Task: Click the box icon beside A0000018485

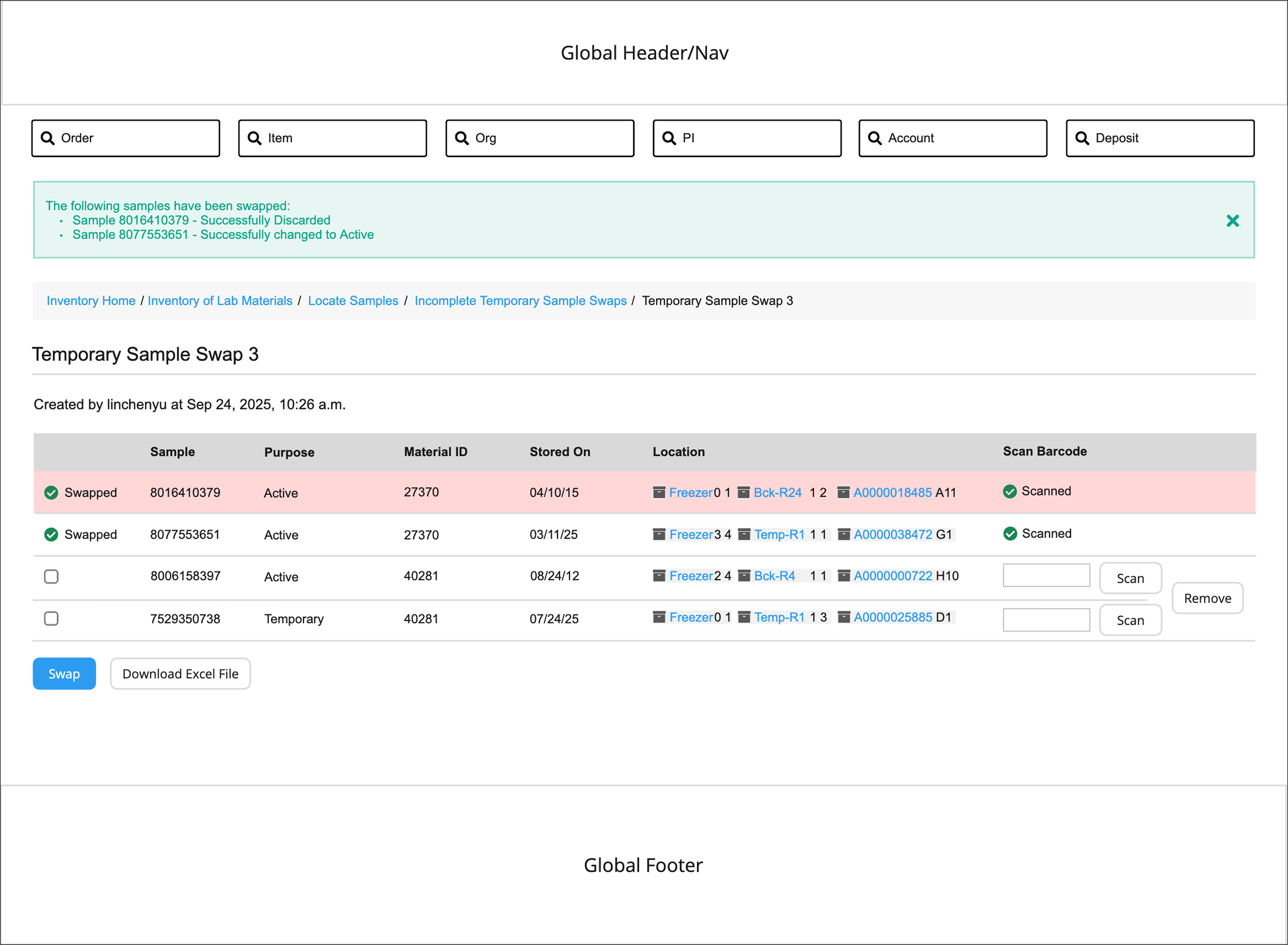Action: click(843, 492)
